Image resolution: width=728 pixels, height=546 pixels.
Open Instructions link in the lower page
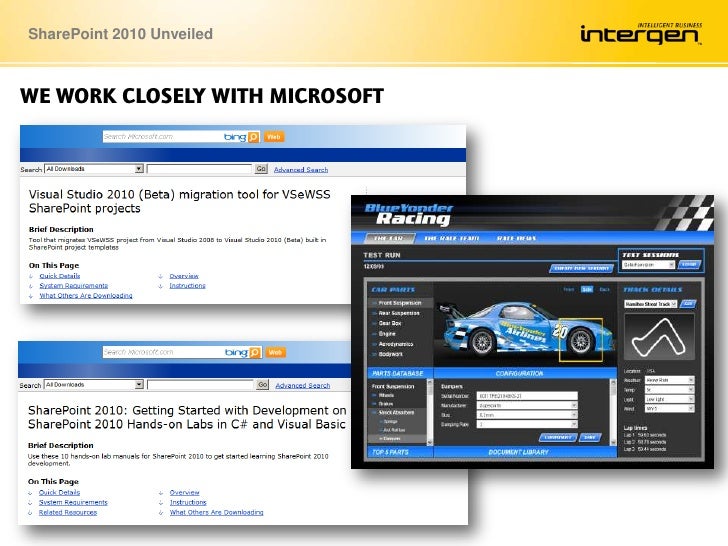coord(188,502)
